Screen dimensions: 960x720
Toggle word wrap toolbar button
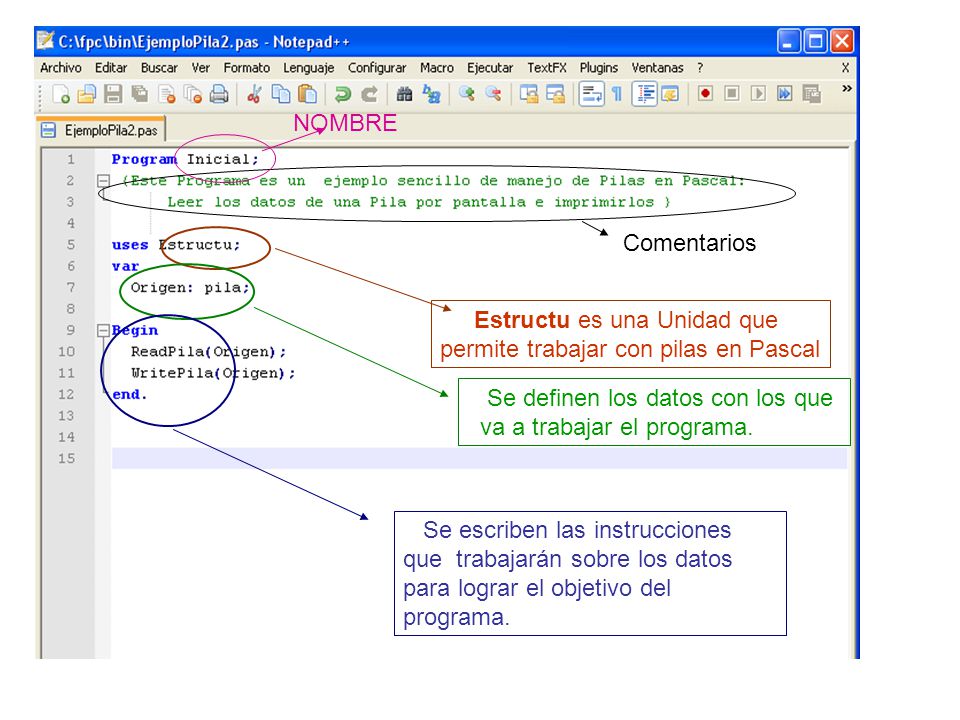click(591, 94)
